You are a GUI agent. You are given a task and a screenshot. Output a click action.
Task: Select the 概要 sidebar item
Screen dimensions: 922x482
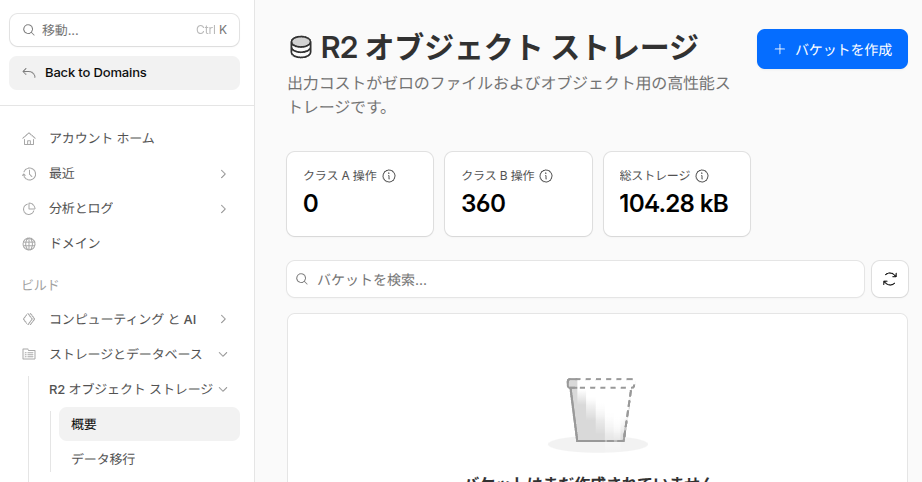point(148,424)
